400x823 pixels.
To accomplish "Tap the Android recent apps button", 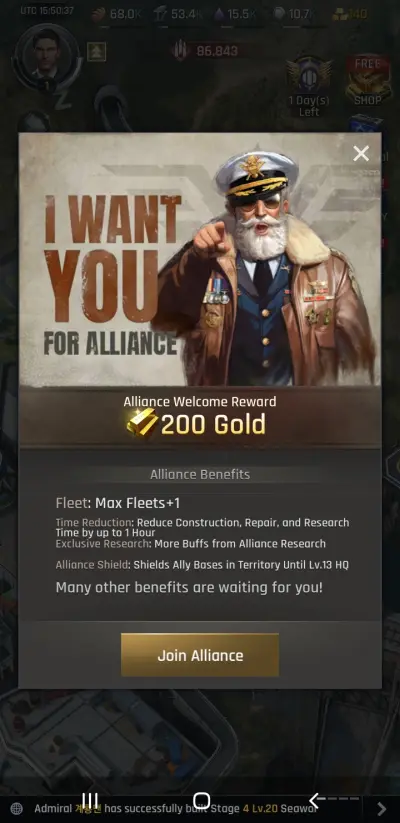I will pos(90,800).
